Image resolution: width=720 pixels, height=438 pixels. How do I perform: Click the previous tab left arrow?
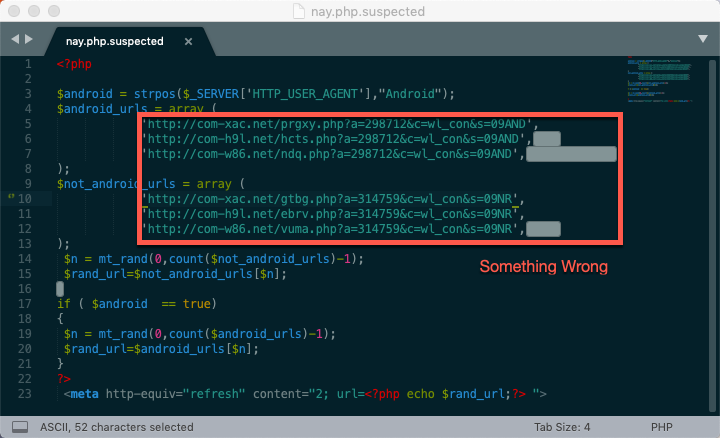[x=15, y=39]
